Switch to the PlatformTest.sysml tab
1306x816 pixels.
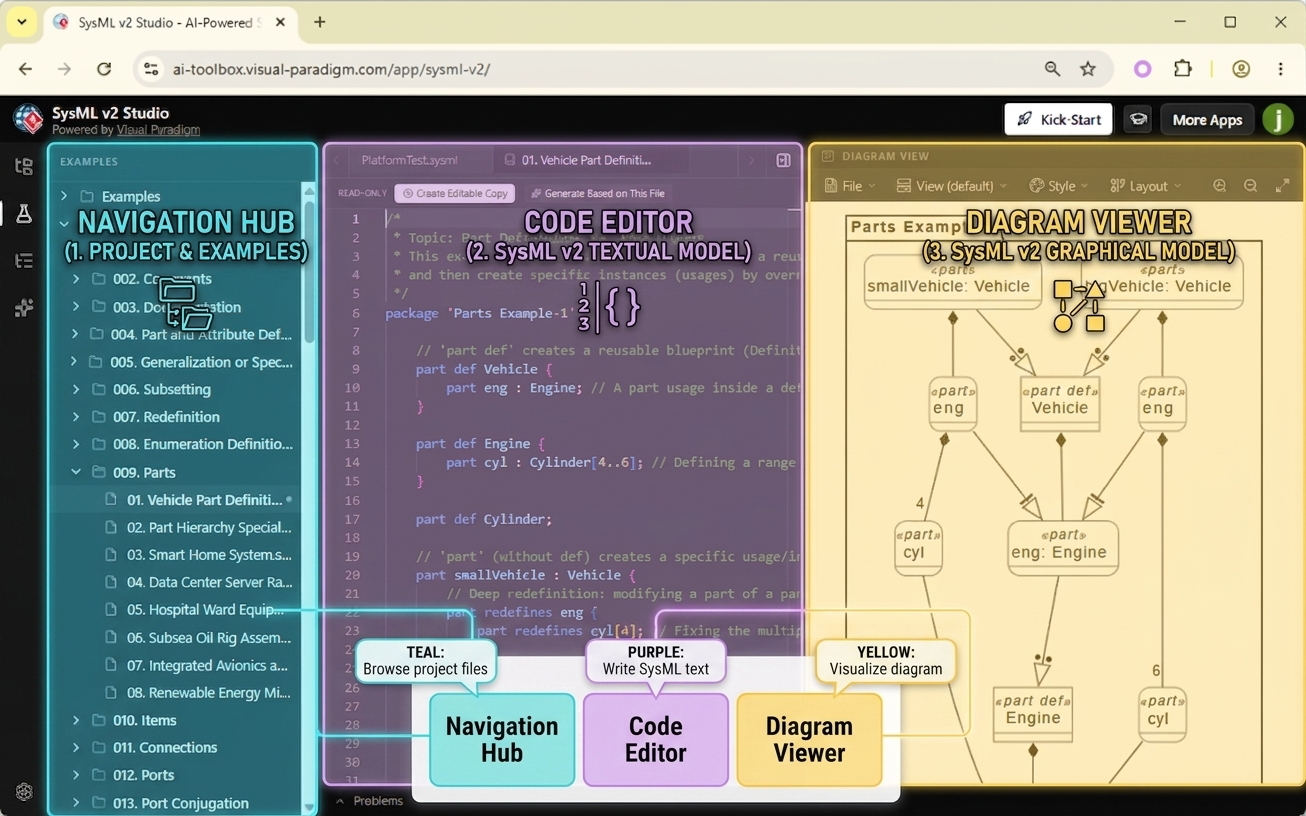[x=410, y=160]
